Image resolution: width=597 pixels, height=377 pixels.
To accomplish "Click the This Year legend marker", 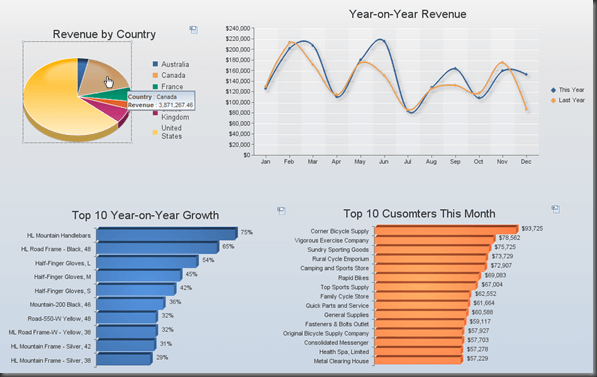I will point(553,90).
